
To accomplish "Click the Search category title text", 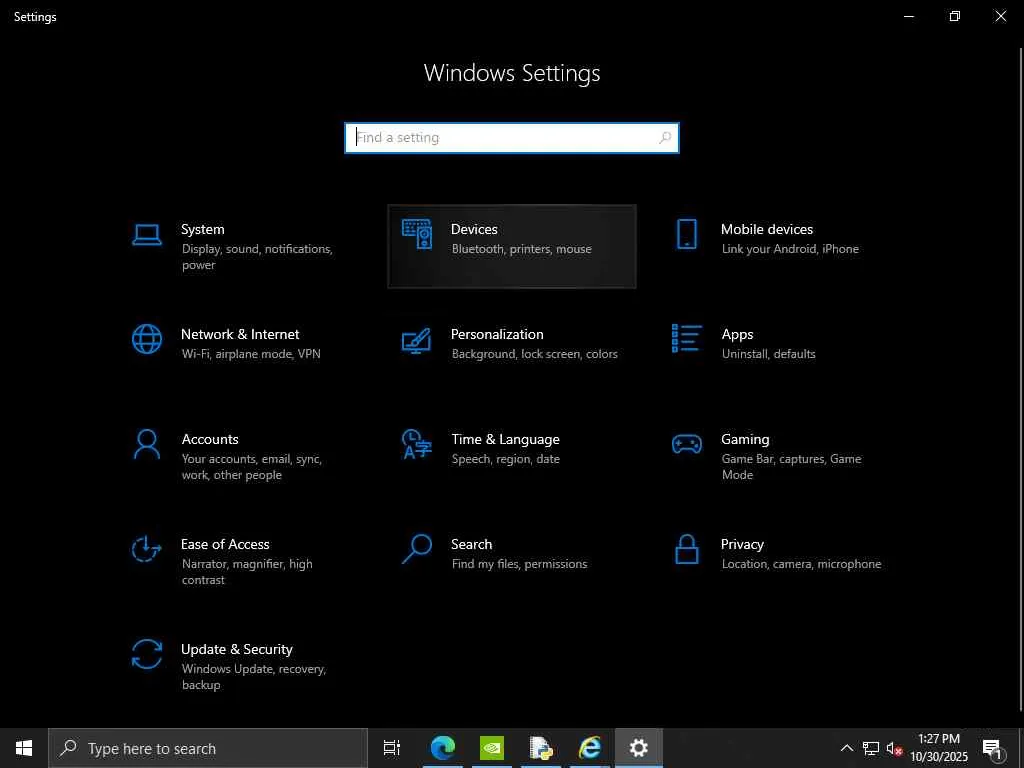I will coord(472,545).
